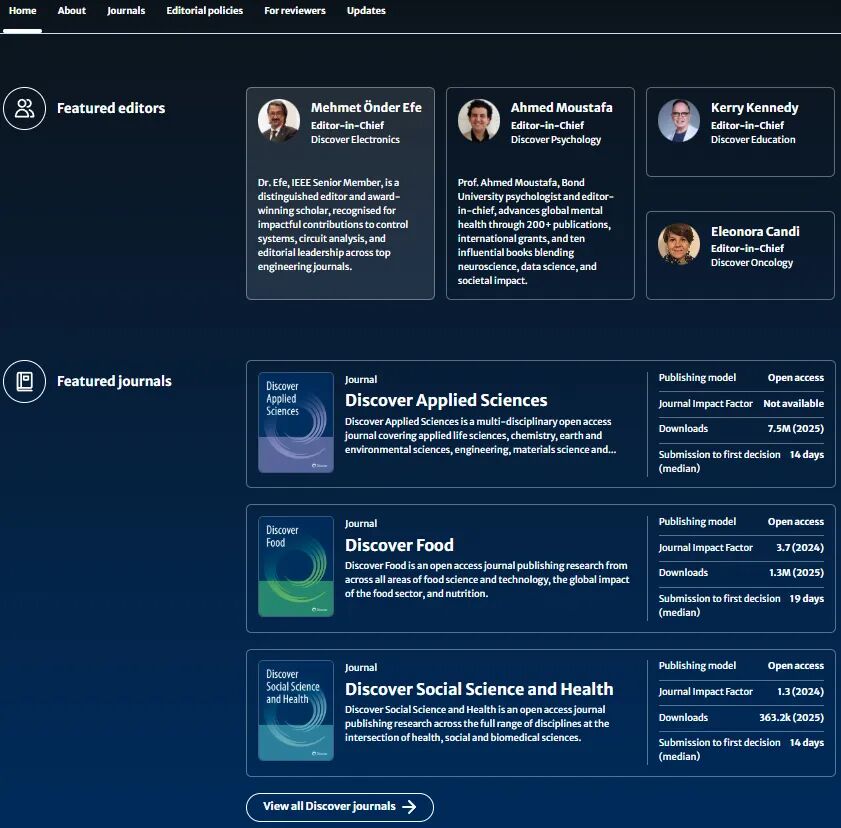Click the 3.7 (2024) impact factor value
Image resolution: width=841 pixels, height=828 pixels.
pyautogui.click(x=800, y=548)
